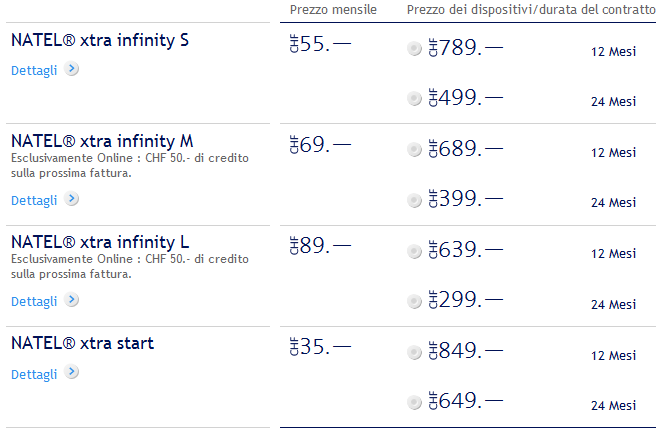The width and height of the screenshot is (663, 434).
Task: Pick the CHF 639 12 Mesi radio
Action: (x=415, y=251)
